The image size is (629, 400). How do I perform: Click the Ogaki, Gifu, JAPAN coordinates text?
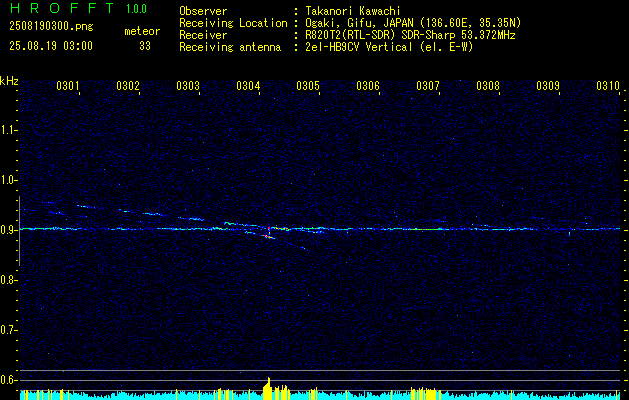[413, 23]
